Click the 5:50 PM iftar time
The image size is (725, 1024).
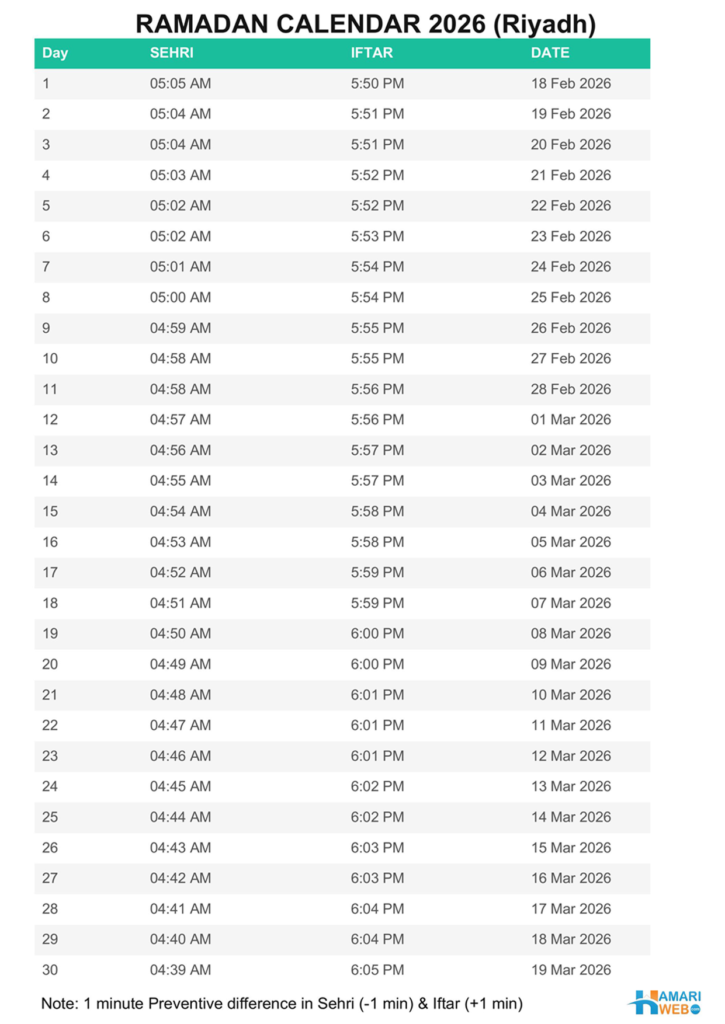click(378, 84)
